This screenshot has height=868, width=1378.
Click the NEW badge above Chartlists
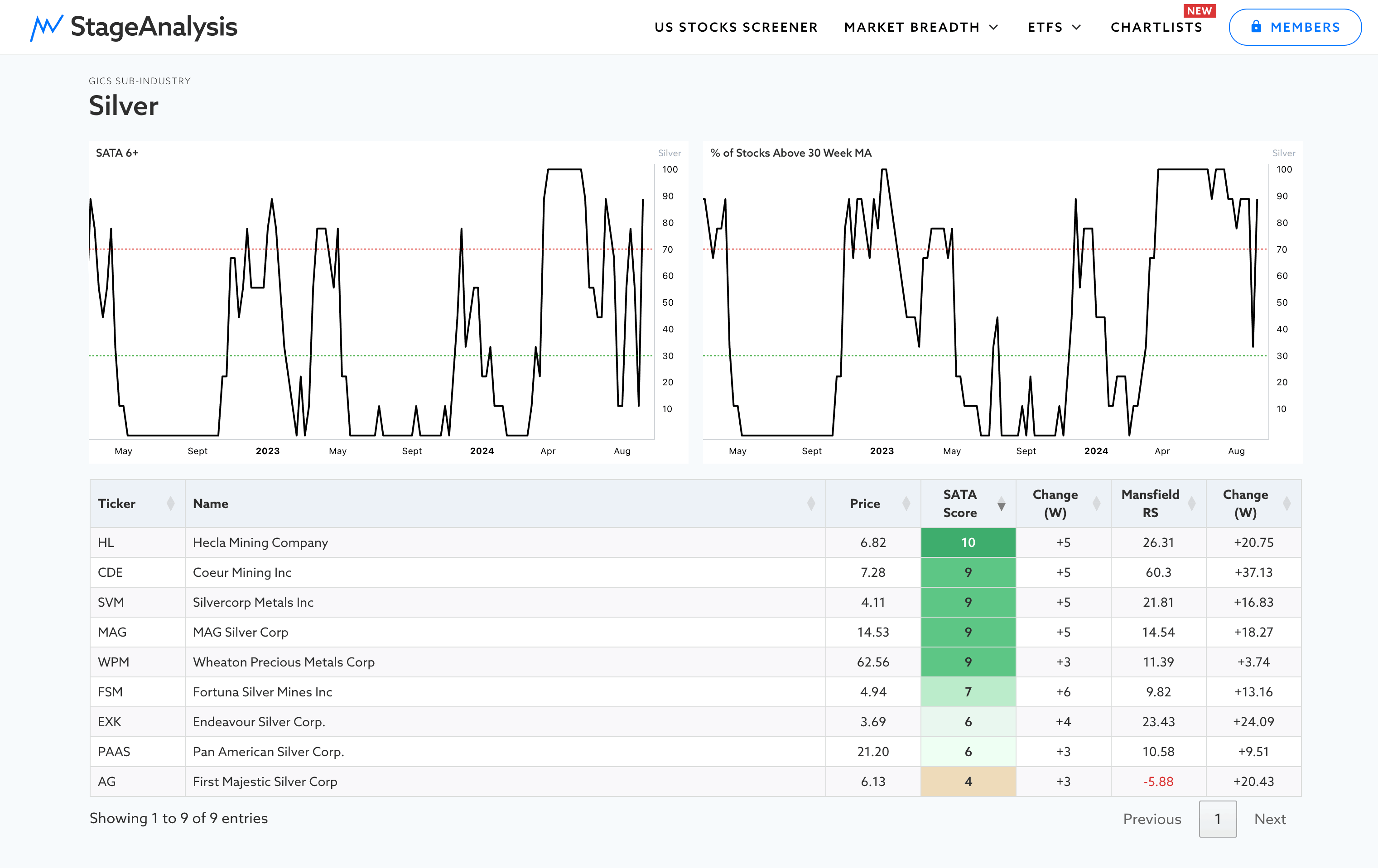(1200, 11)
